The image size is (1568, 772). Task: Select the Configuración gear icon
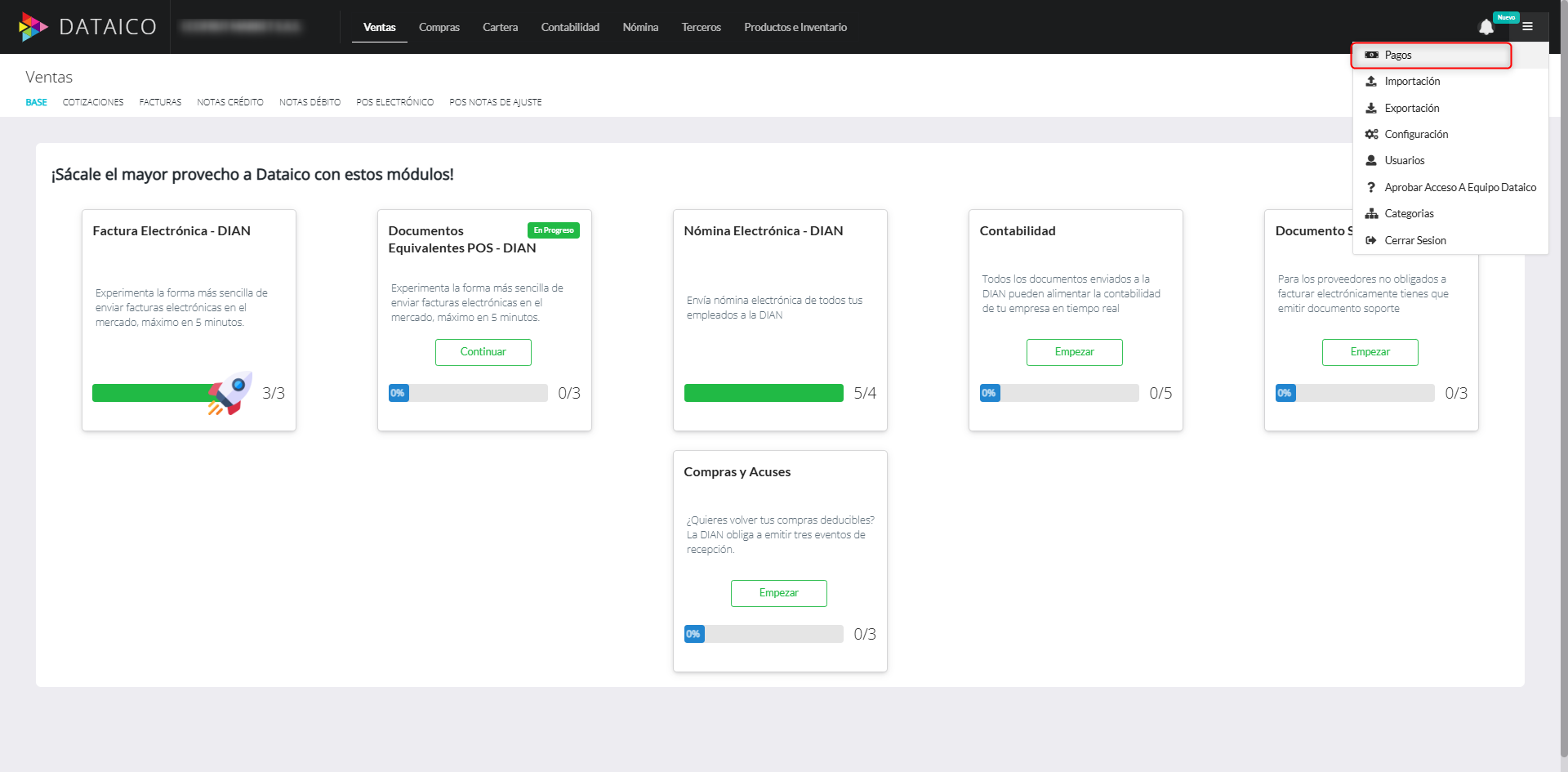tap(1371, 134)
